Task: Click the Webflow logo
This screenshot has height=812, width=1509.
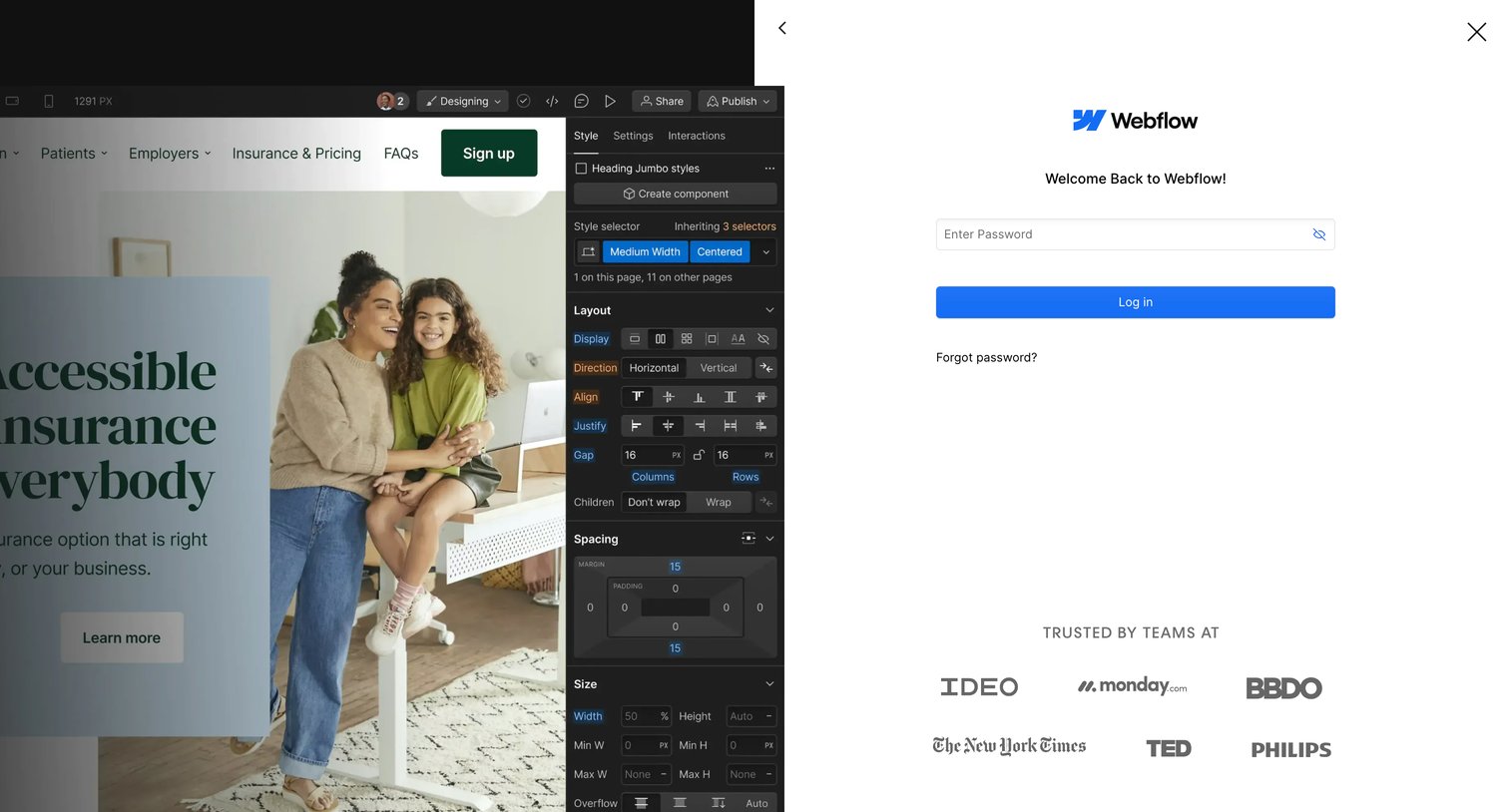Action: 1135,121
